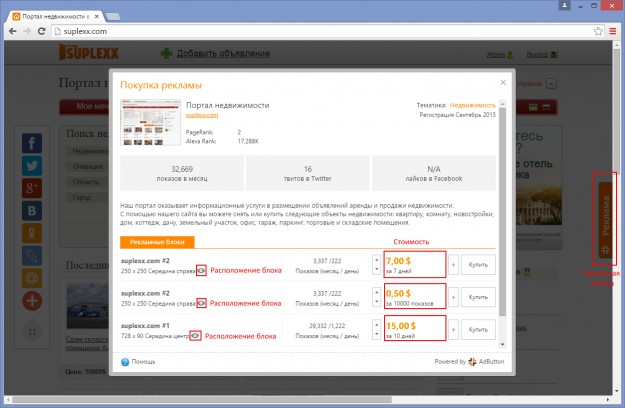This screenshot has width=625, height=408.
Task: Share via Google Plus sidebar icon
Action: pyautogui.click(x=31, y=188)
